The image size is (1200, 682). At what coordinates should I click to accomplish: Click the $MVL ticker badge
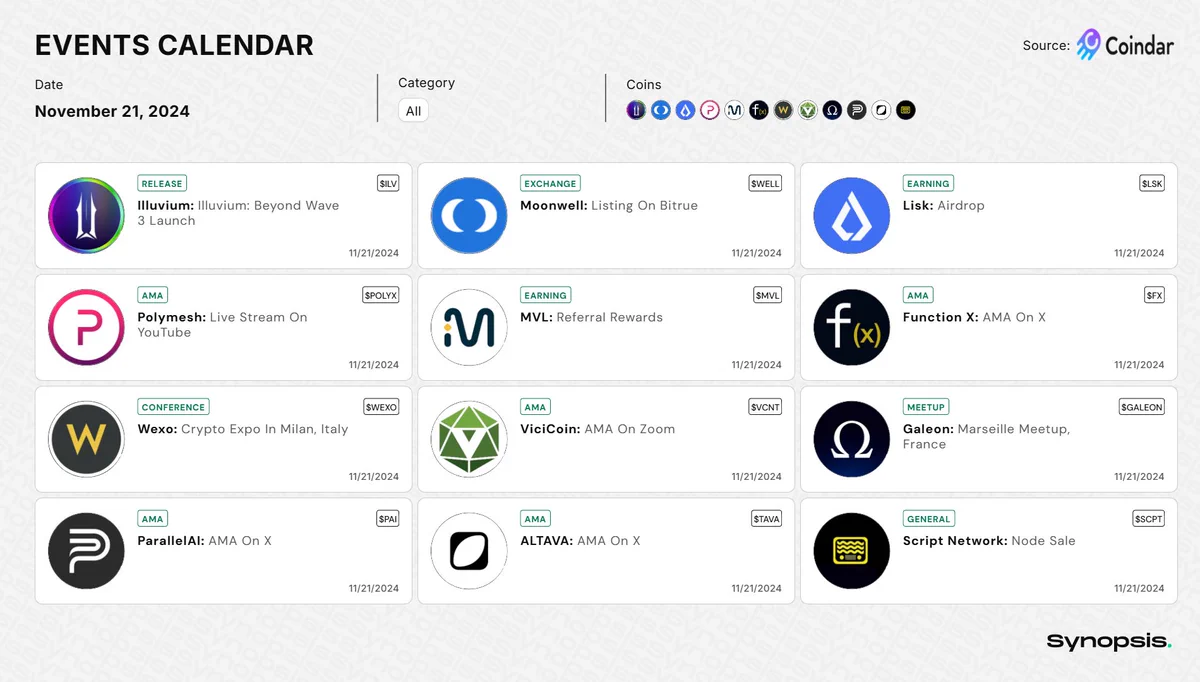pos(768,295)
